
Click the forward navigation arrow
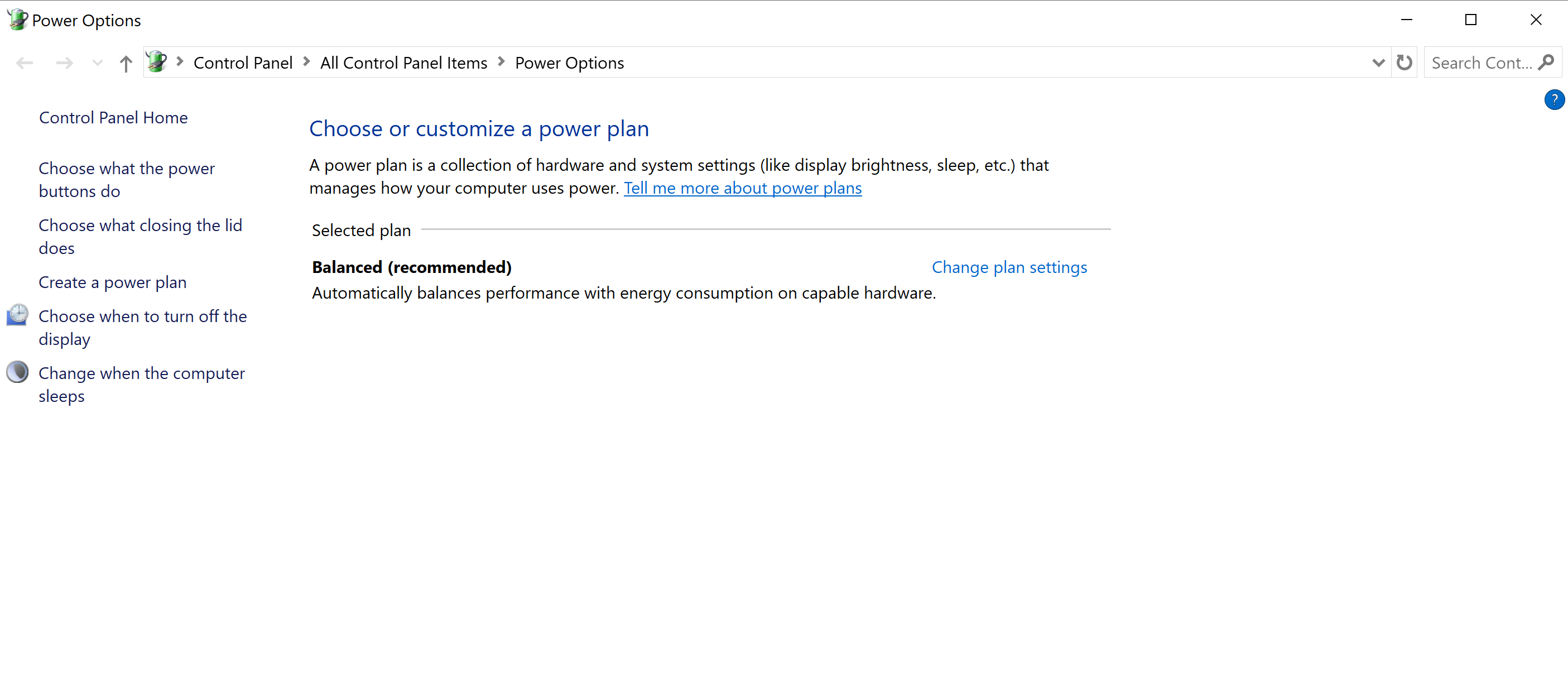(x=64, y=63)
